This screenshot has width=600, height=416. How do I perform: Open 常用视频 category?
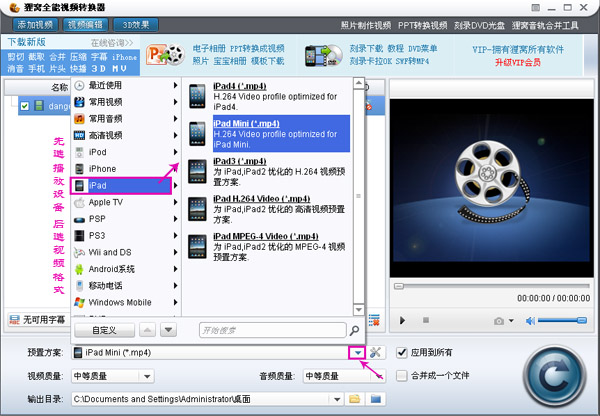(x=126, y=102)
